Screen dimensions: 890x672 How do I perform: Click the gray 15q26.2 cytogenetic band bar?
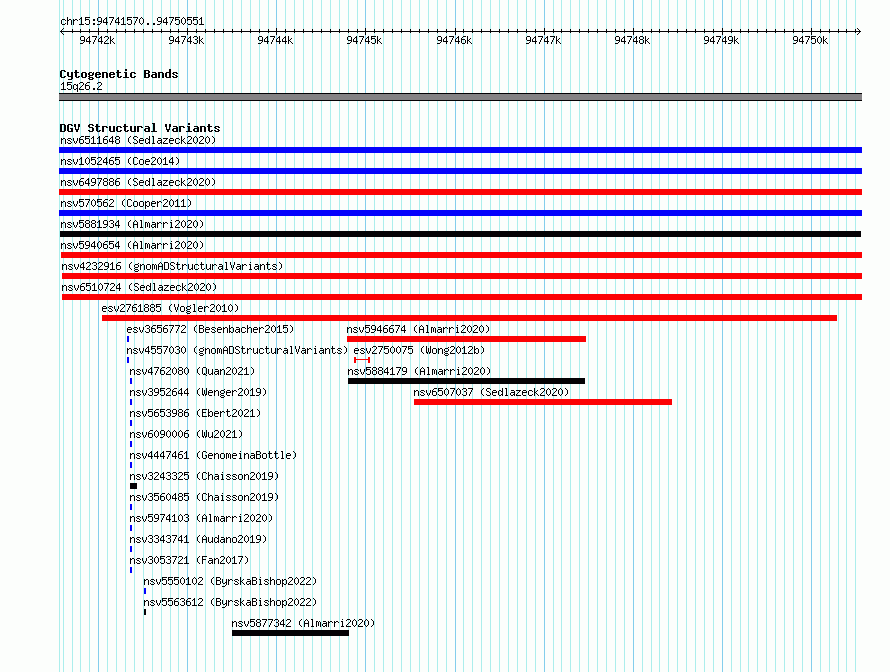(460, 97)
